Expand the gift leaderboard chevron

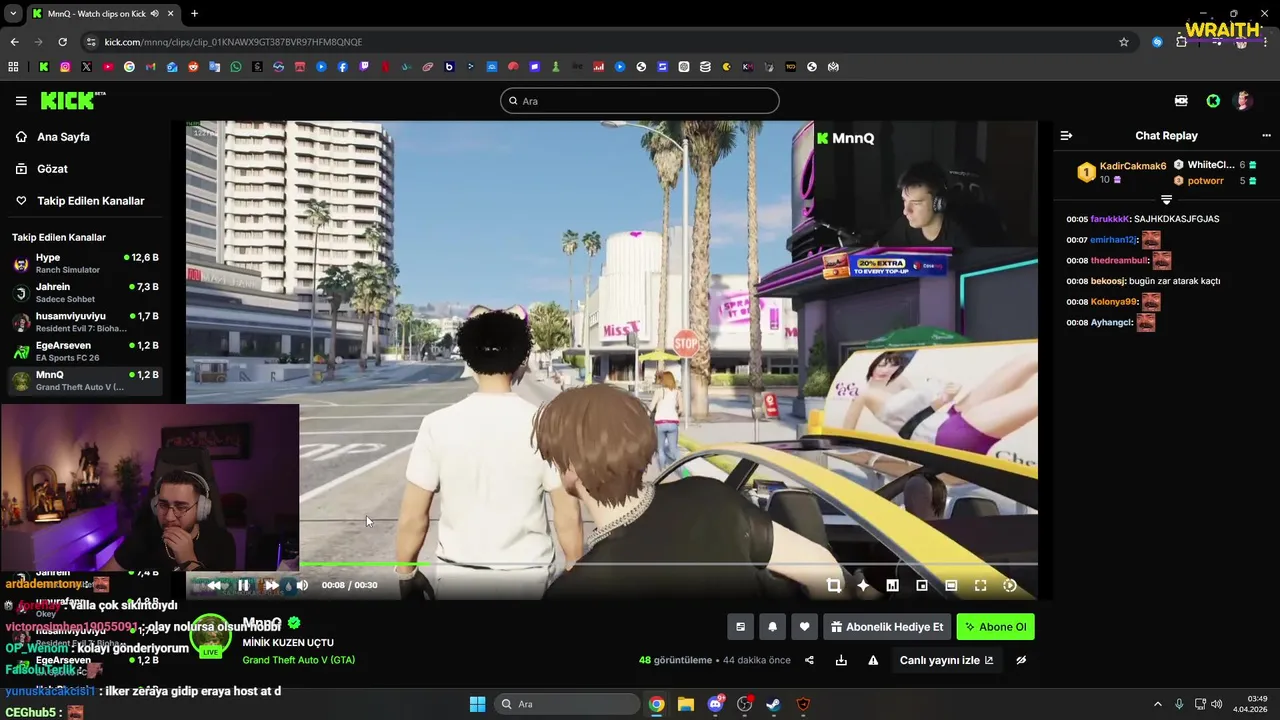[1166, 200]
